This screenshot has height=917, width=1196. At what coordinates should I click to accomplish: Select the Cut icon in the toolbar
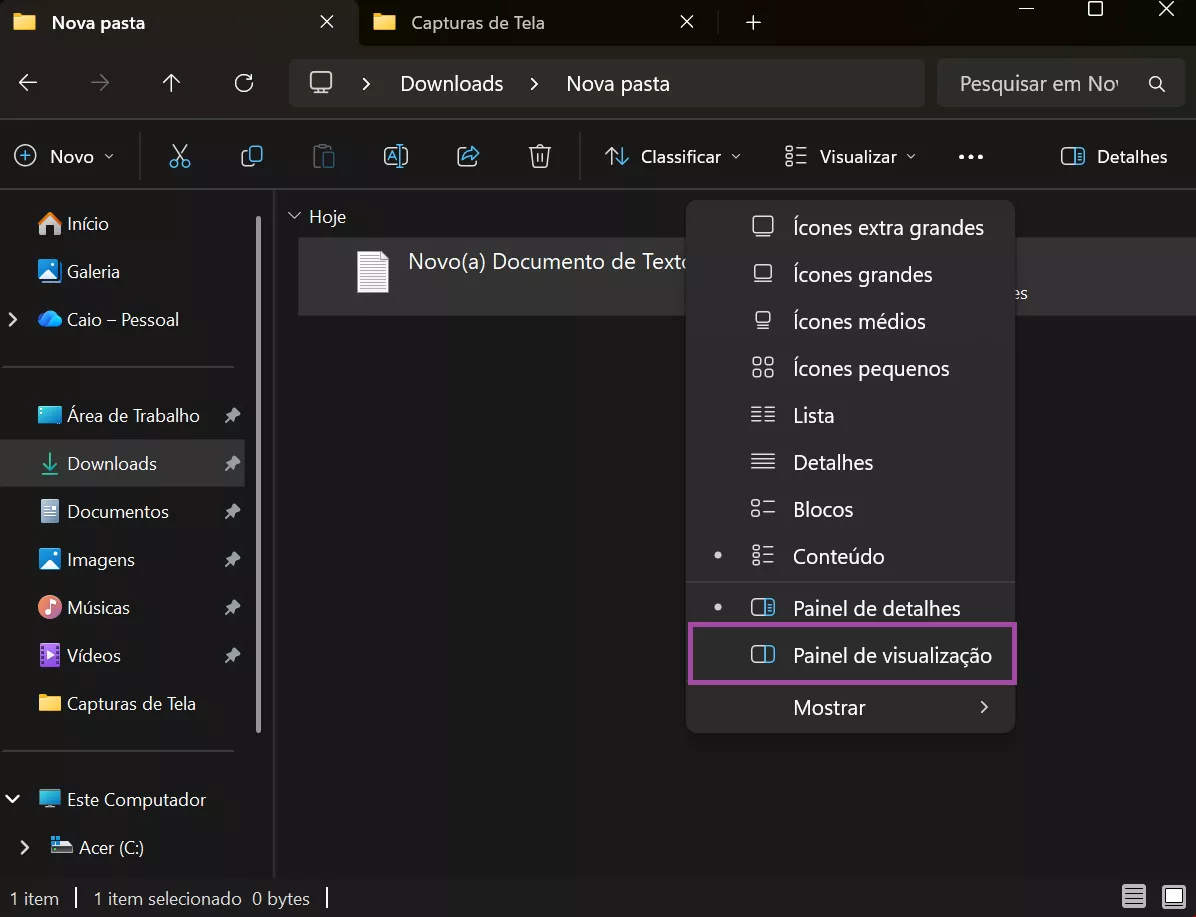tap(180, 156)
